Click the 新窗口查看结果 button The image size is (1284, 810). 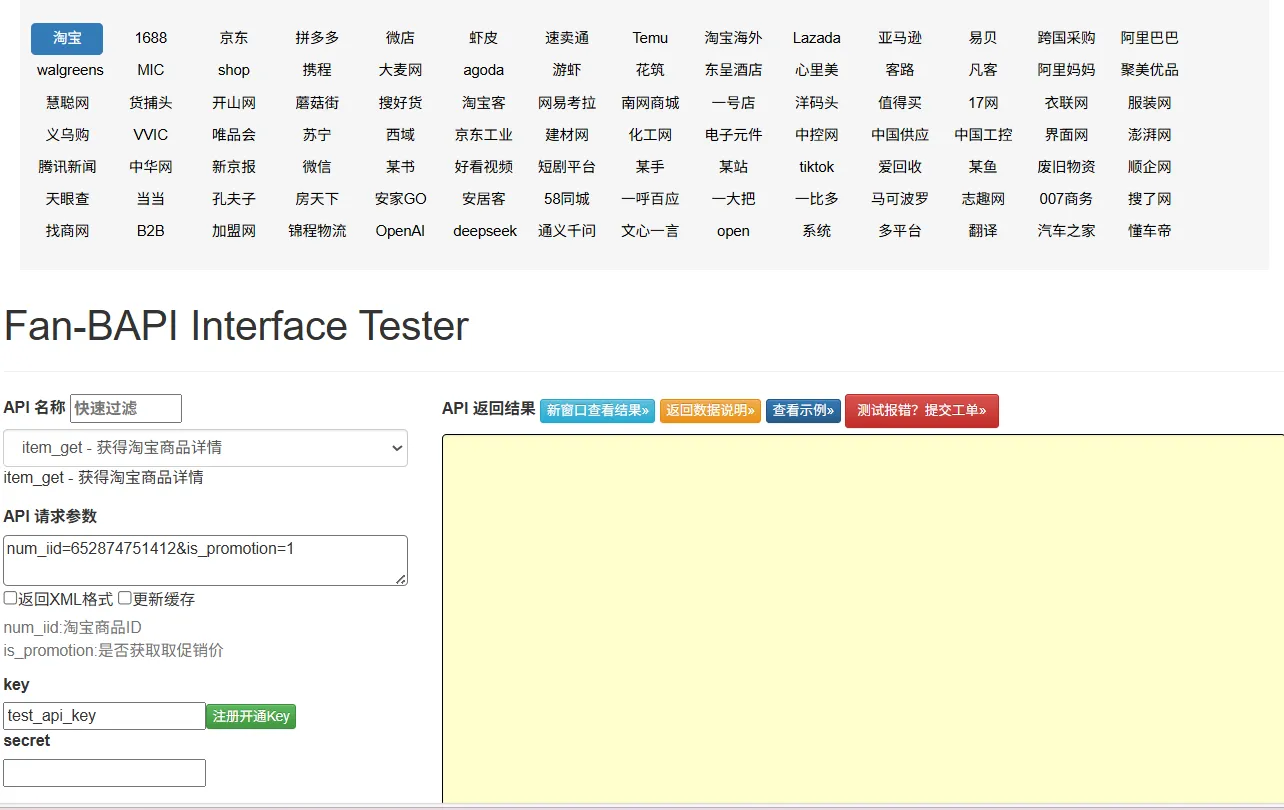click(597, 410)
